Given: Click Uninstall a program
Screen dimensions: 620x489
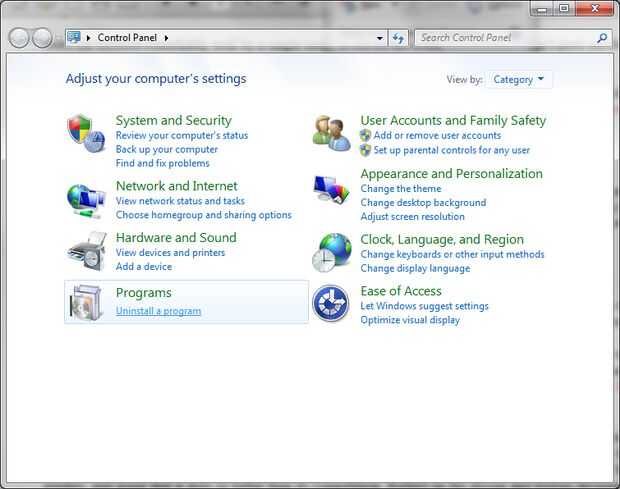Looking at the screenshot, I should point(159,311).
